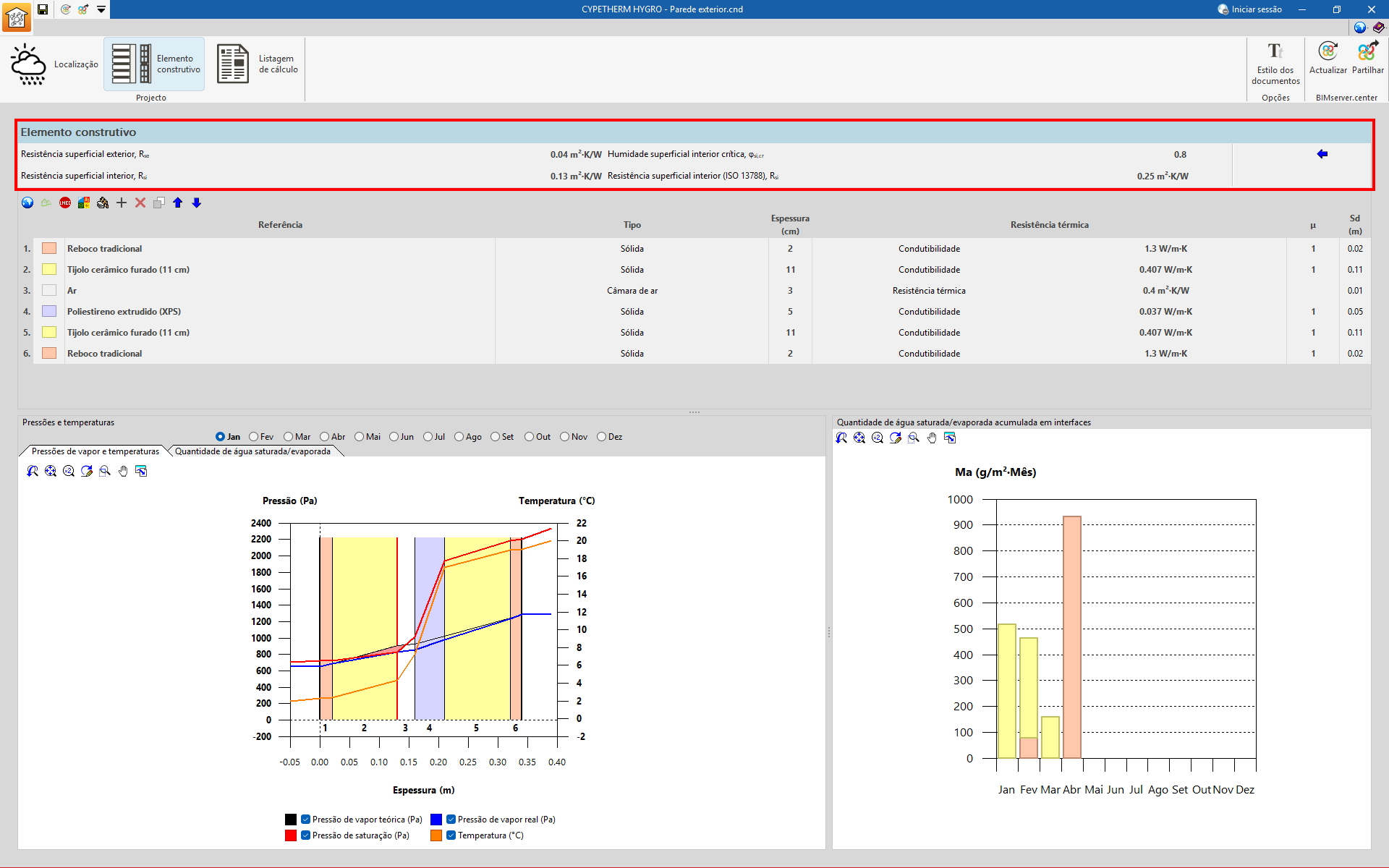Switch to Quantidade de água saturada/evaporada tab
Screen dimensions: 1389x868
click(252, 451)
